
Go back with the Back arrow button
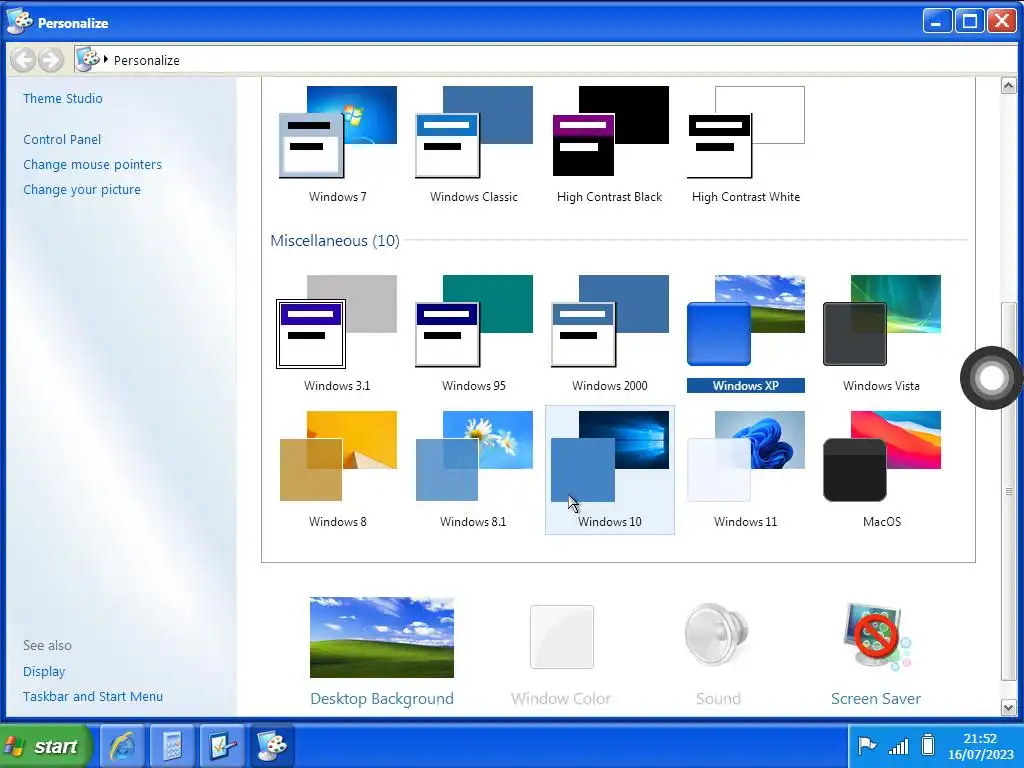click(24, 60)
